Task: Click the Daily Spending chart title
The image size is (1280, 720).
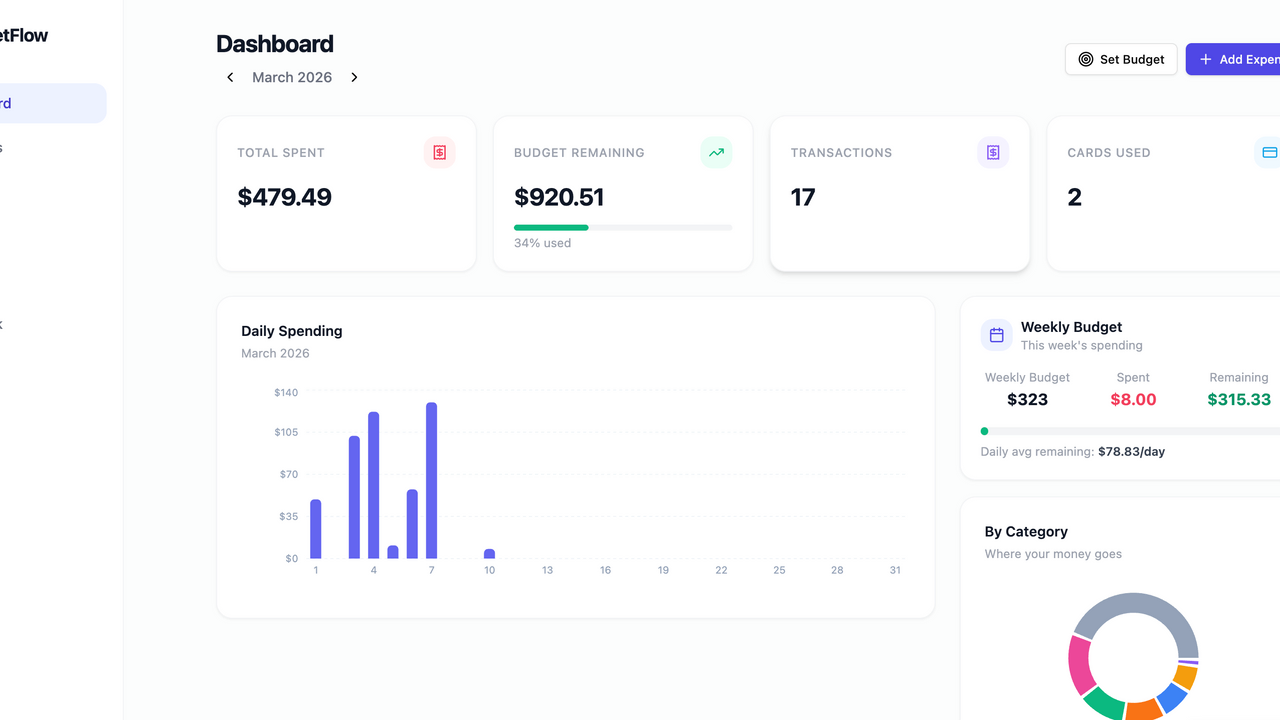Action: 292,331
